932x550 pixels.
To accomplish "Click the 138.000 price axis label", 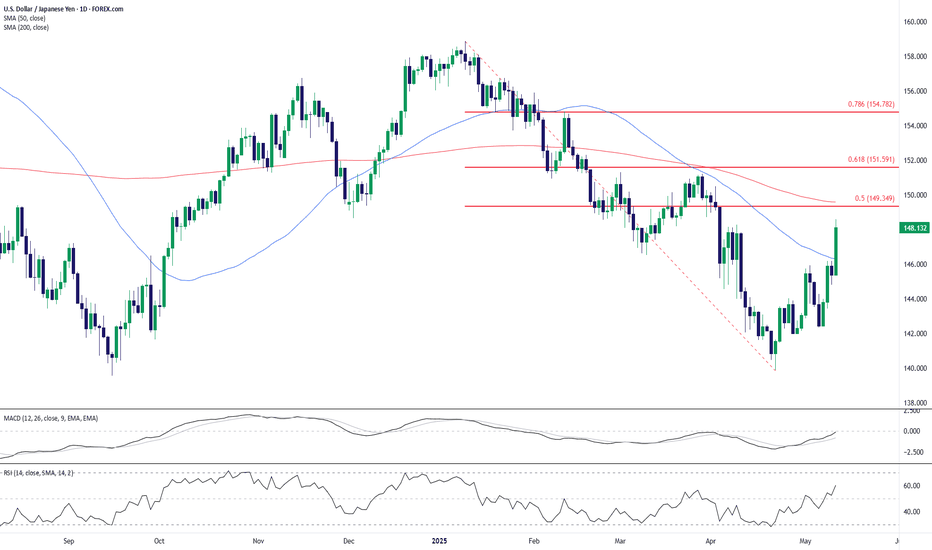I will 915,403.
